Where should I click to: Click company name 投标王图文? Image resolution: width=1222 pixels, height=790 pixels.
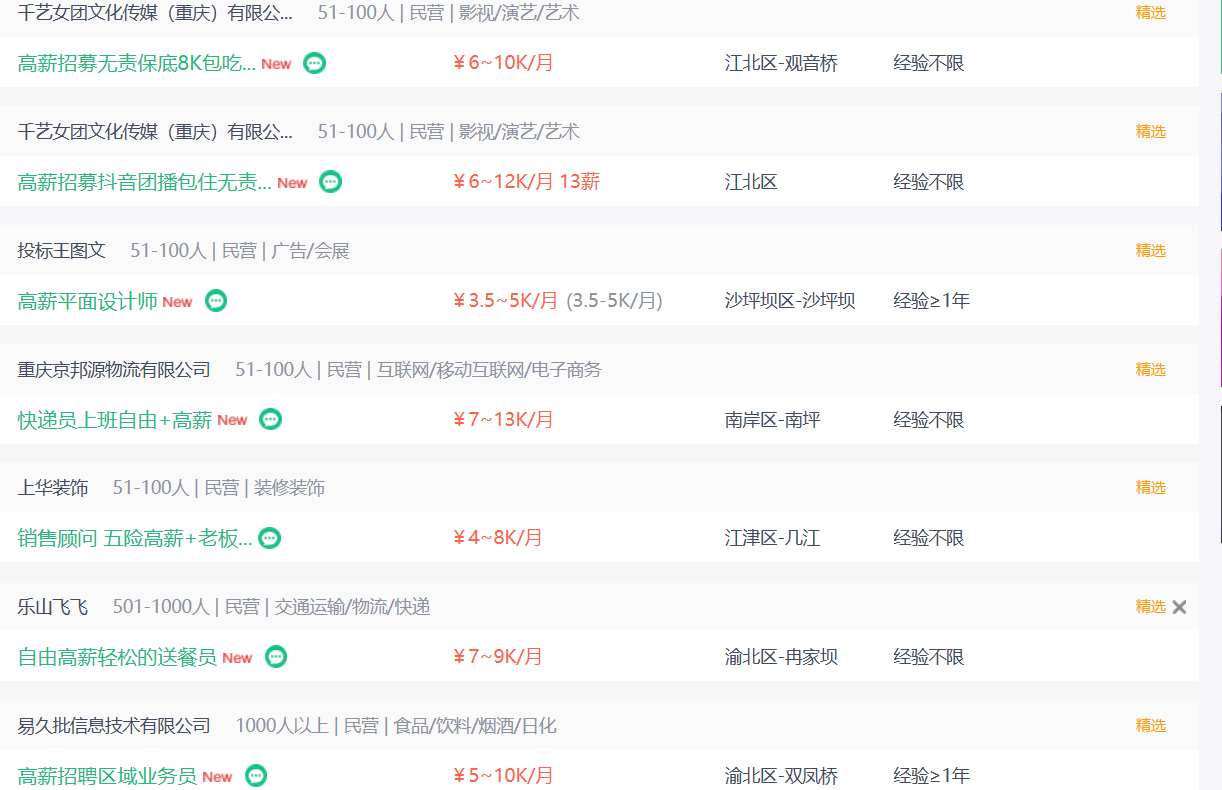click(62, 251)
